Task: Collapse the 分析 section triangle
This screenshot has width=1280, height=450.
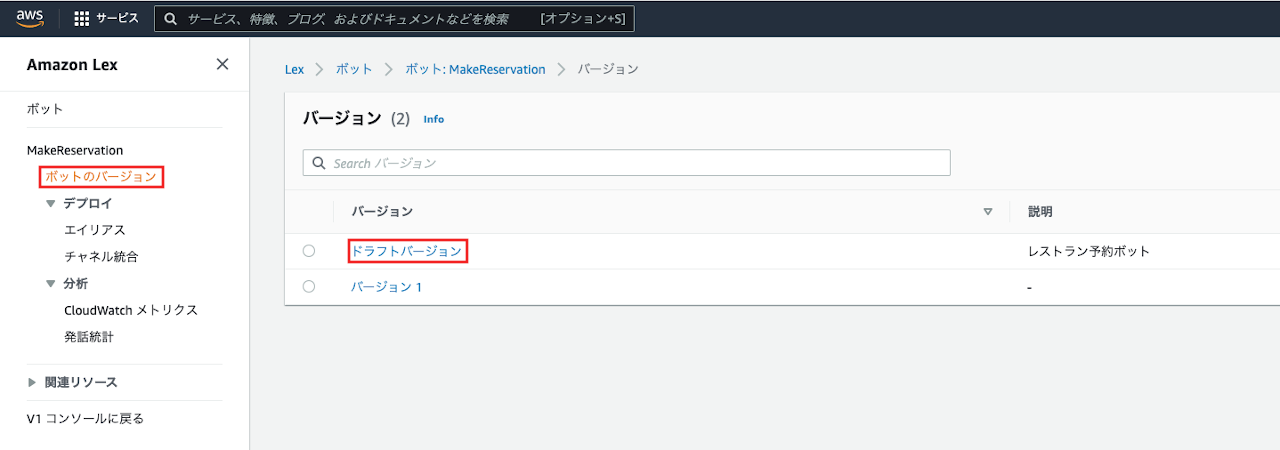Action: coord(51,284)
